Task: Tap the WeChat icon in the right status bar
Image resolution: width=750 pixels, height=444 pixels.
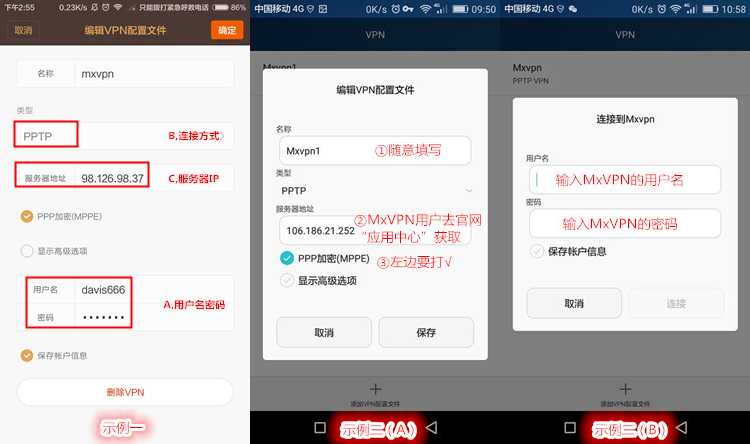Action: [573, 9]
